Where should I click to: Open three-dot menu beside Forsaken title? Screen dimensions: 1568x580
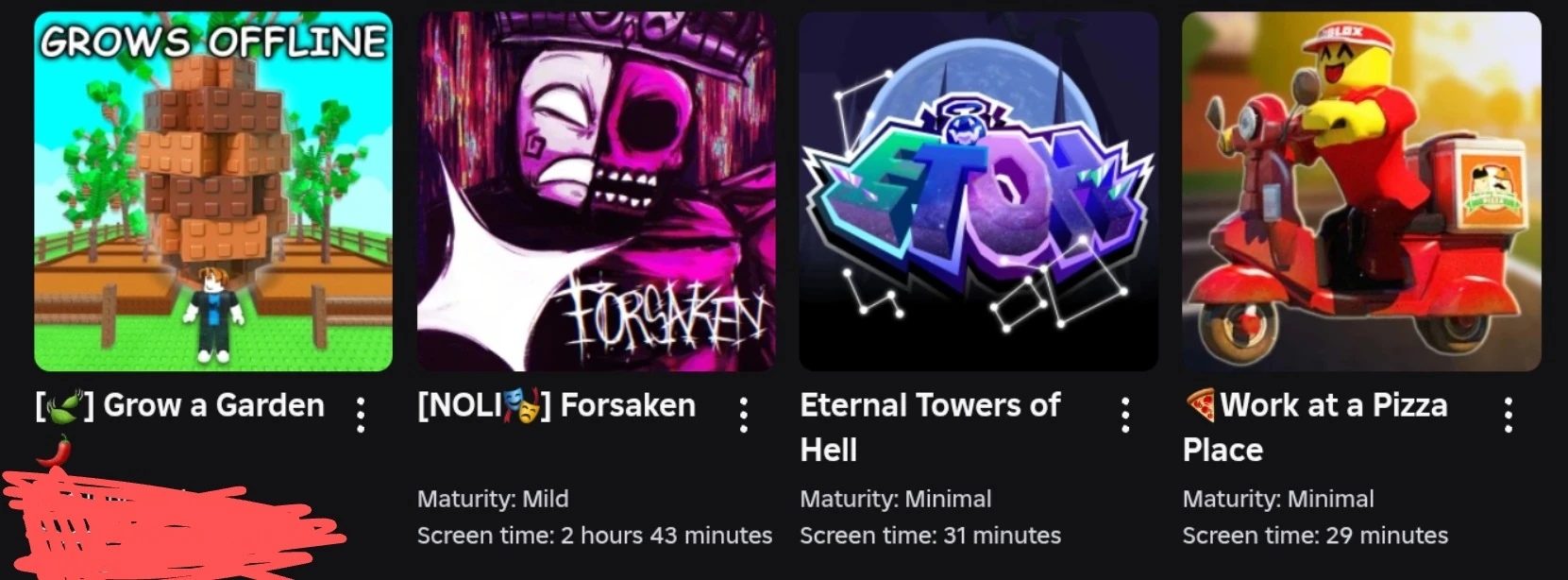[x=744, y=415]
